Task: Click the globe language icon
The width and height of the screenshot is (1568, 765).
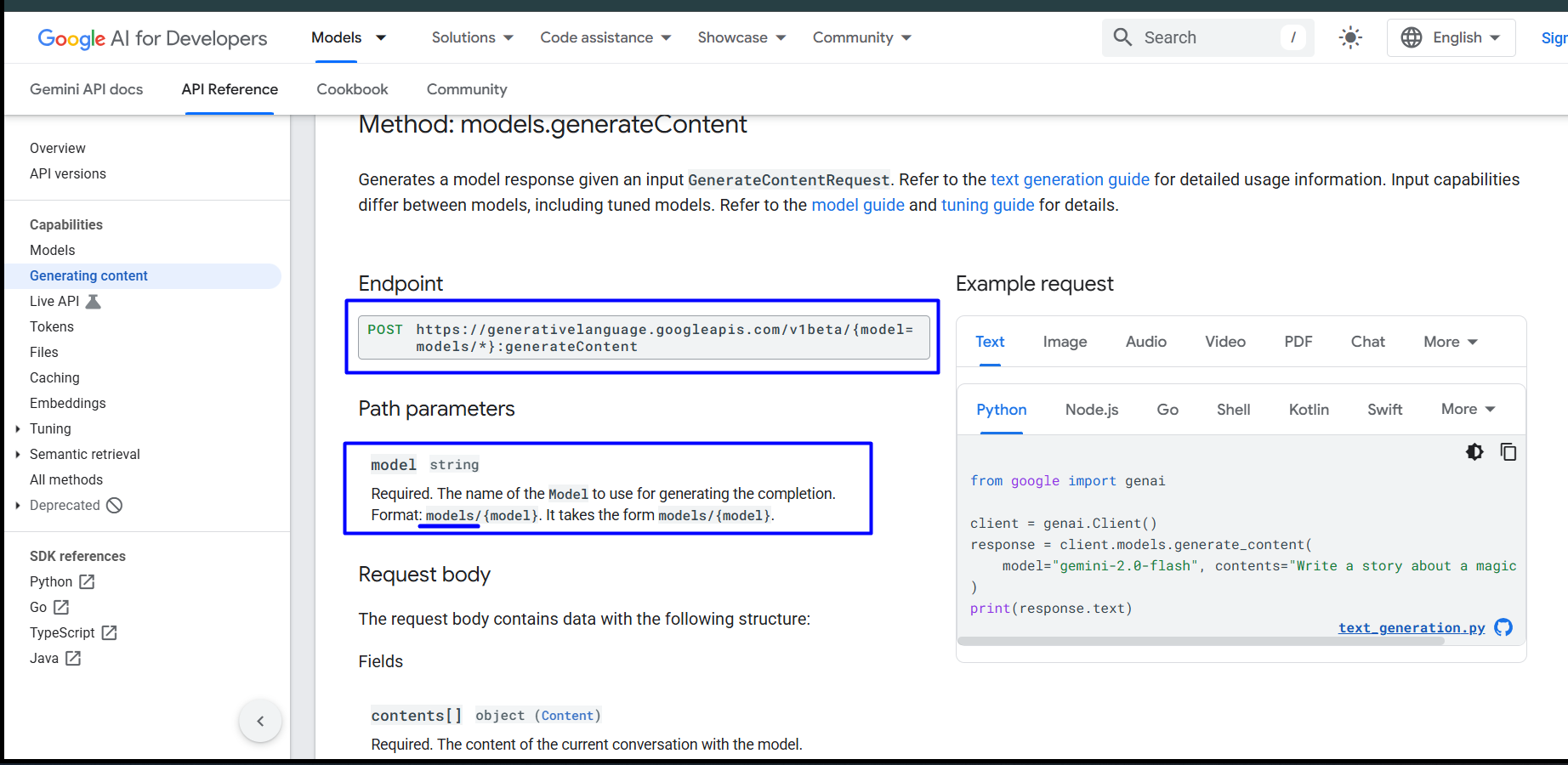Action: point(1412,37)
